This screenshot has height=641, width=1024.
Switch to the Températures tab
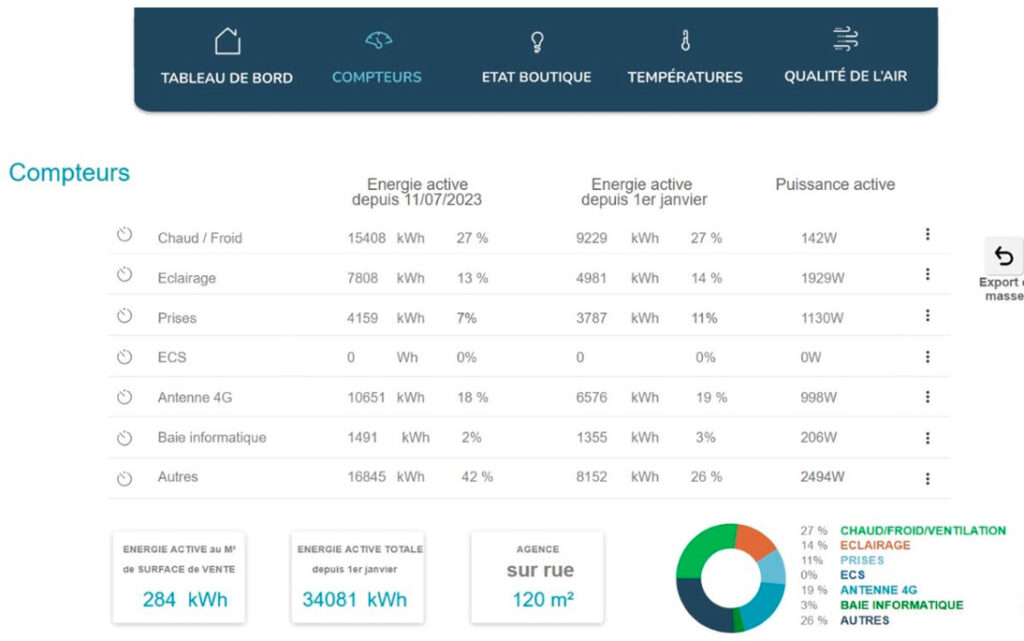pos(685,77)
